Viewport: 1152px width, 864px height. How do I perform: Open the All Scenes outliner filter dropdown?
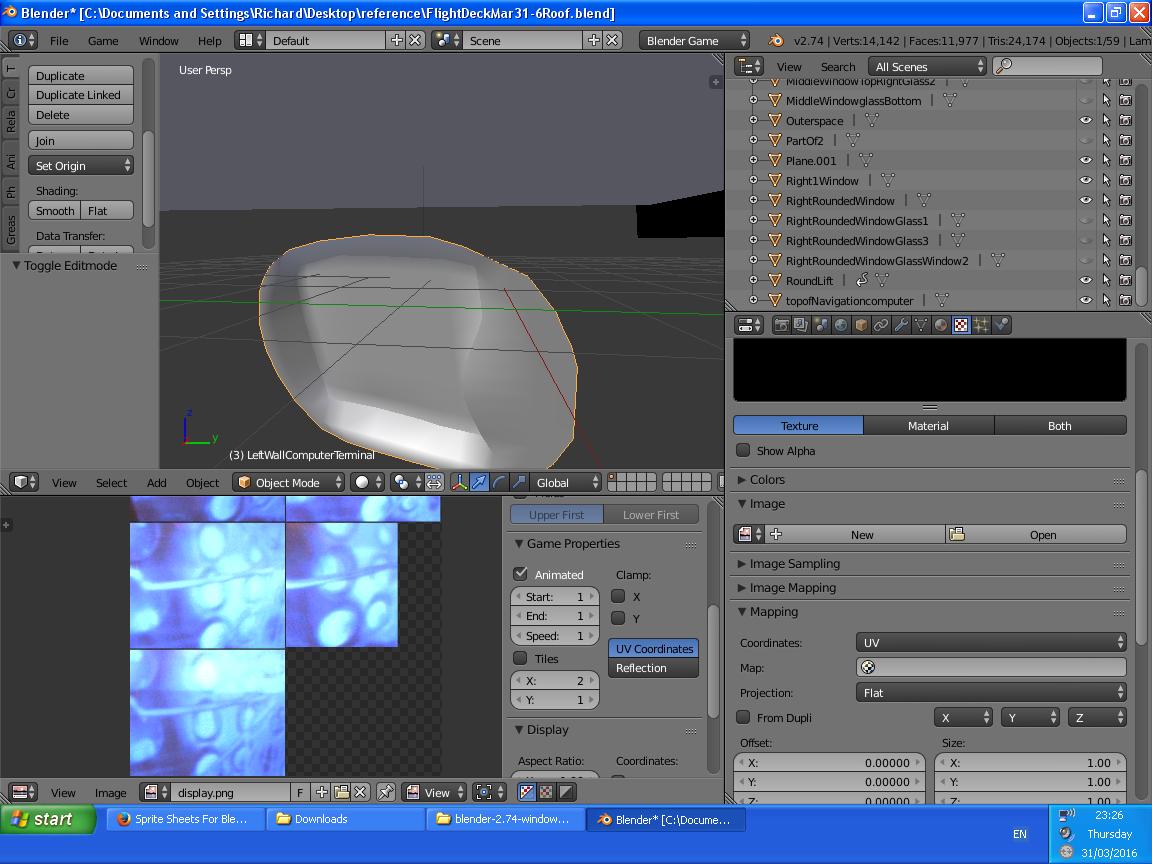pos(926,66)
